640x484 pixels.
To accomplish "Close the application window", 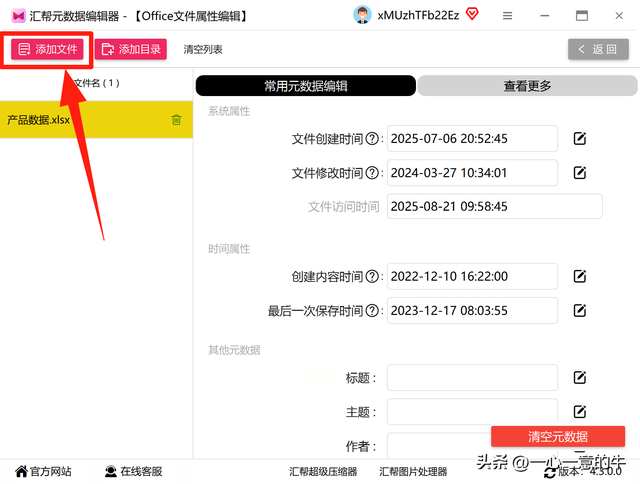I will 619,16.
